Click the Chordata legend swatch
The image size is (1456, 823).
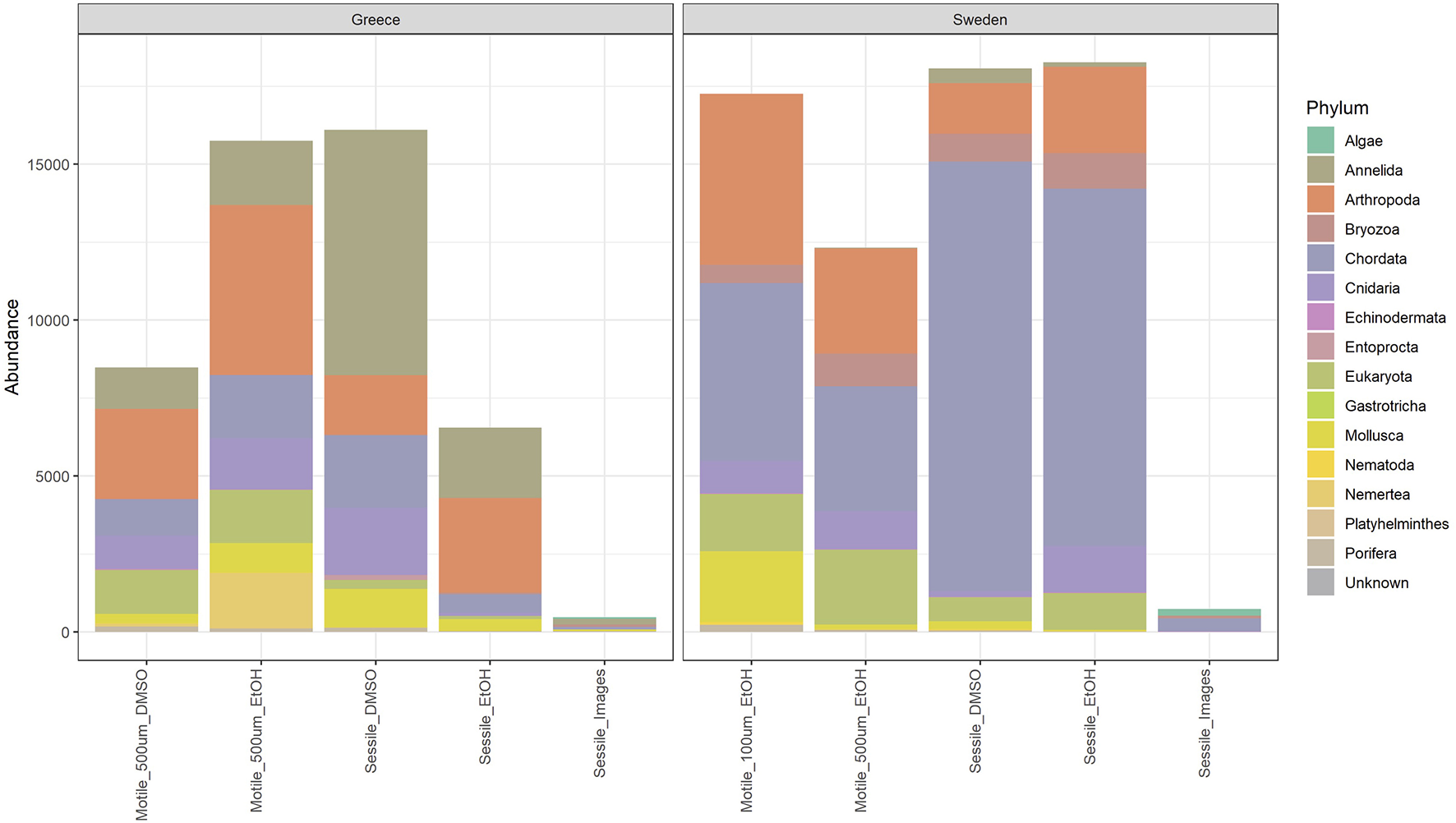[1320, 259]
